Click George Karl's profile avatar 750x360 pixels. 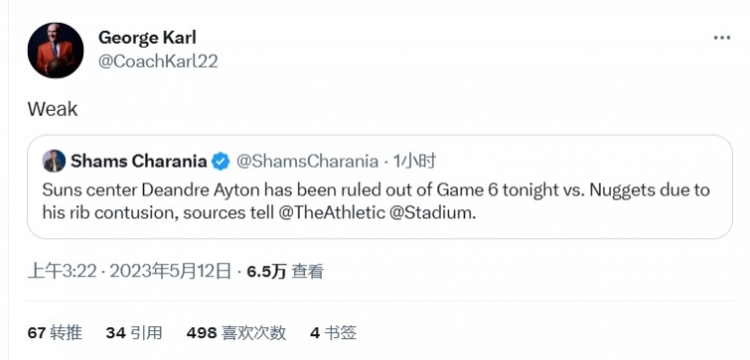coord(55,50)
